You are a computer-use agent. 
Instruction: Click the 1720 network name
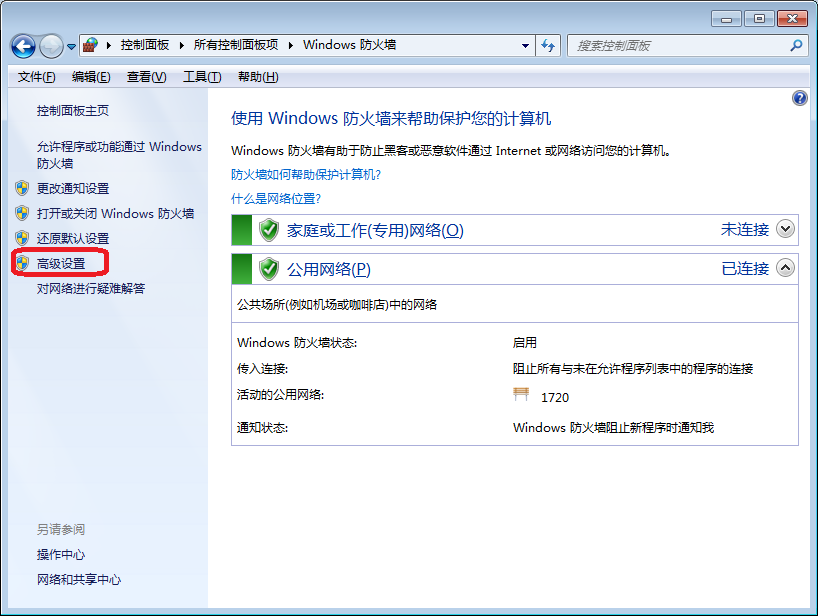click(x=555, y=397)
